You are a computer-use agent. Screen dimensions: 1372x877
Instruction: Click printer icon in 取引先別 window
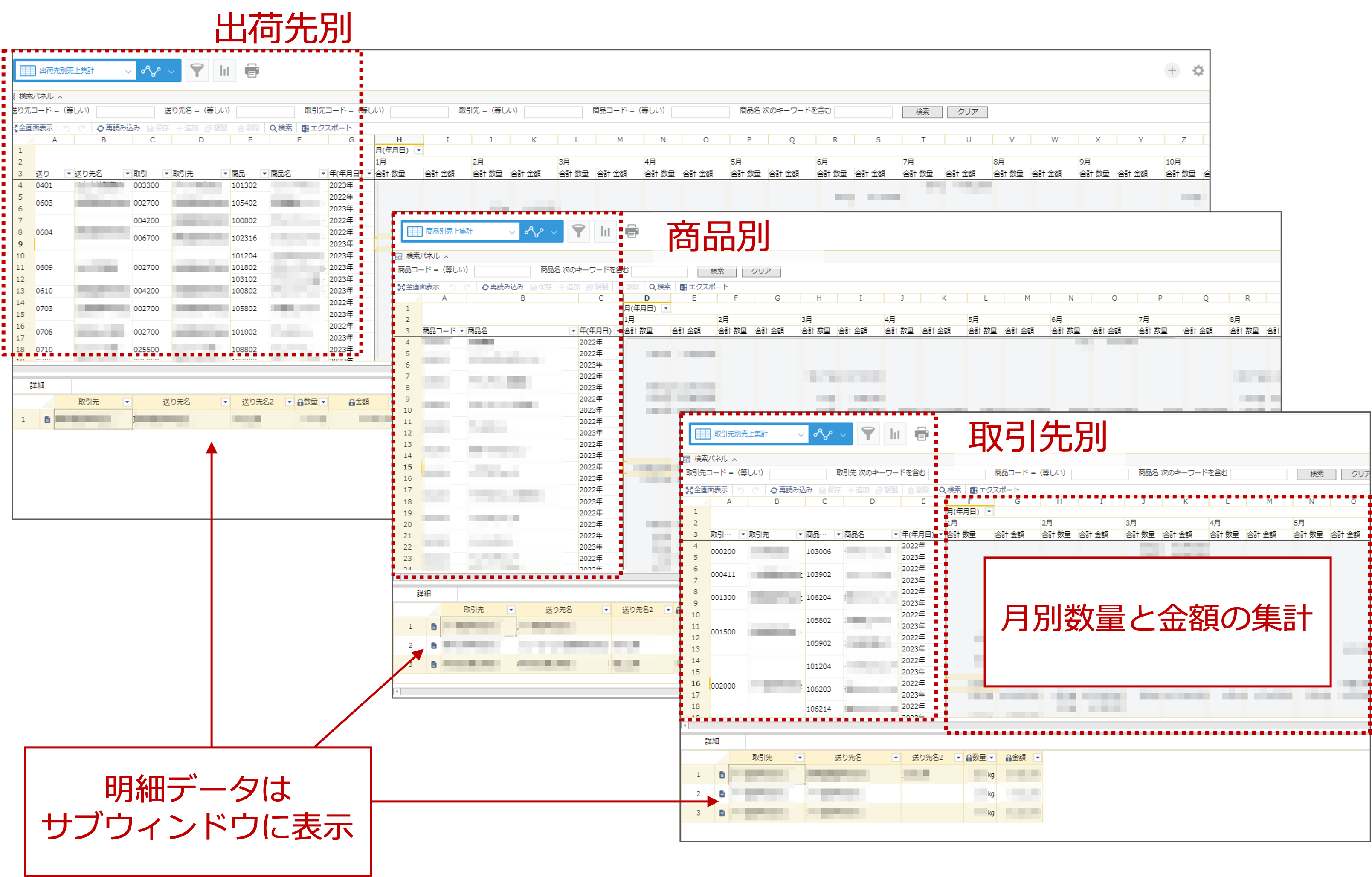point(921,434)
